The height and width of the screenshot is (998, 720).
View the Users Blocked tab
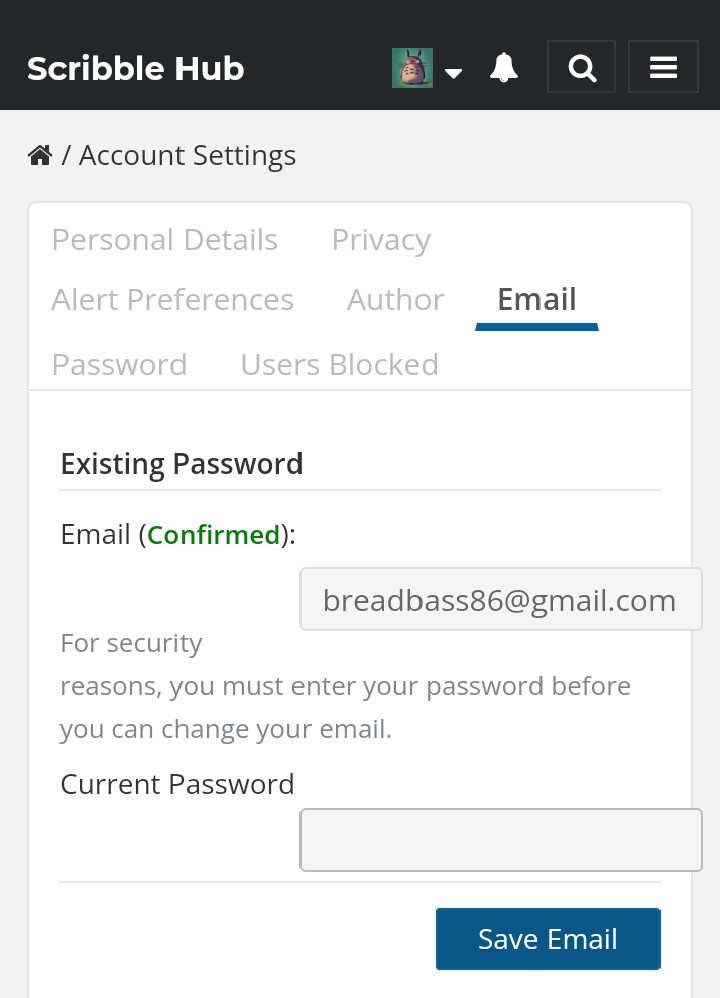[339, 364]
